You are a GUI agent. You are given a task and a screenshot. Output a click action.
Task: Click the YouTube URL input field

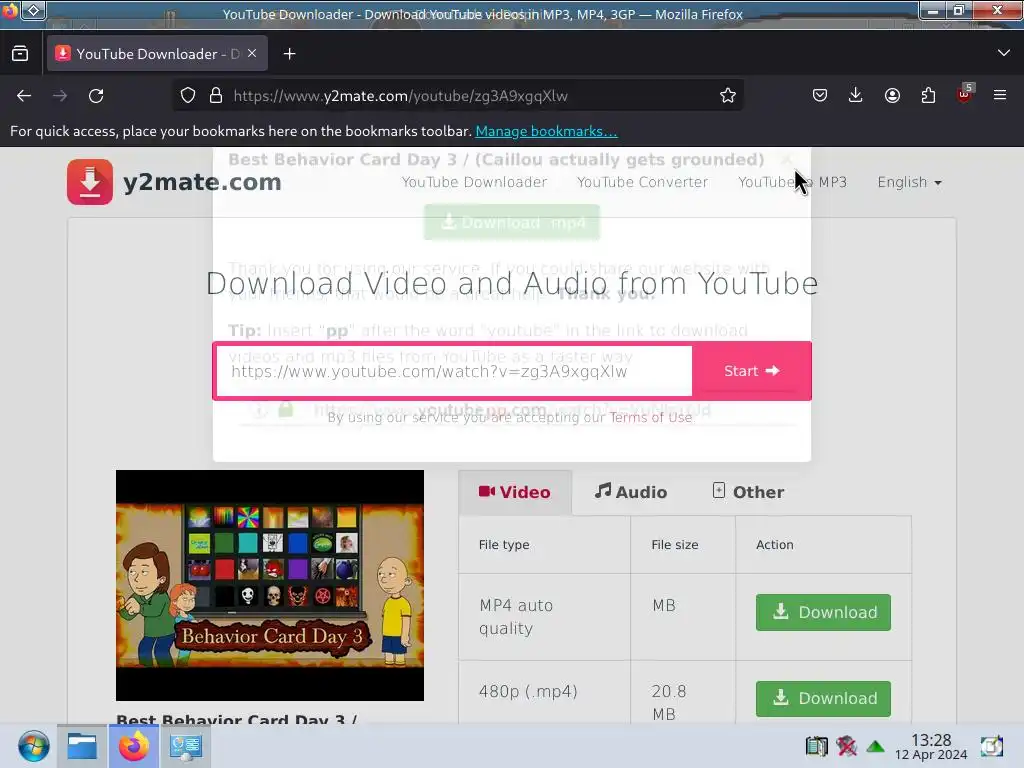click(455, 371)
